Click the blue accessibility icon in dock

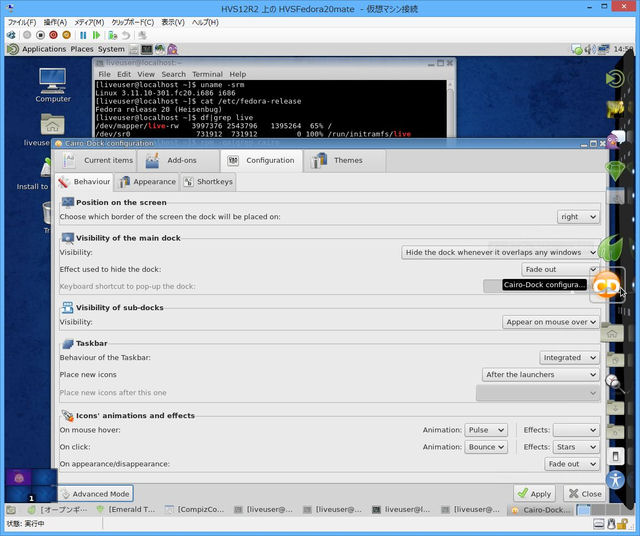[615, 479]
